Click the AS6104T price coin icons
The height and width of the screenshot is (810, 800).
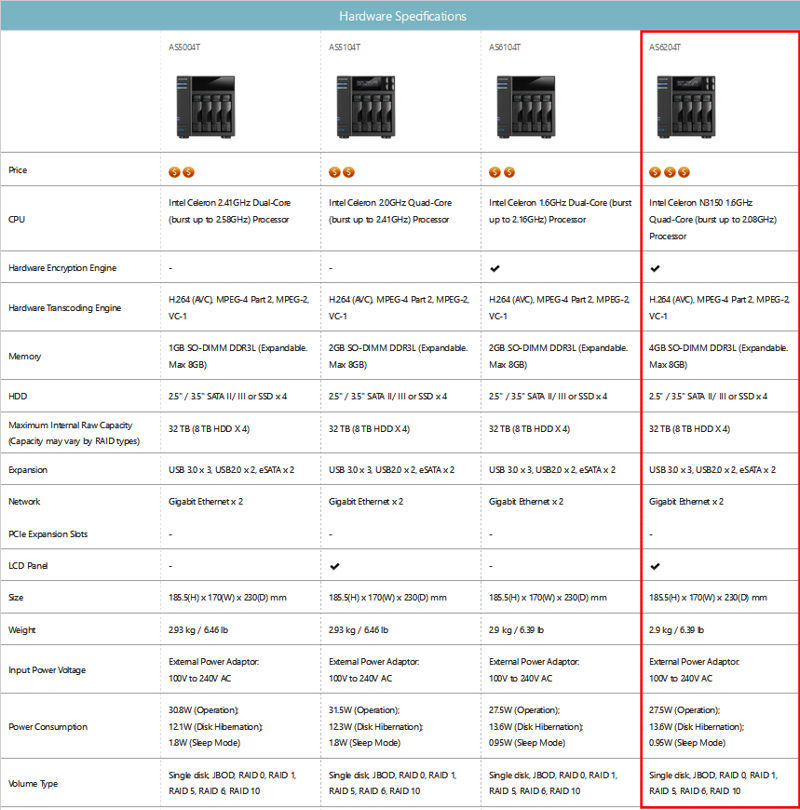[x=501, y=172]
